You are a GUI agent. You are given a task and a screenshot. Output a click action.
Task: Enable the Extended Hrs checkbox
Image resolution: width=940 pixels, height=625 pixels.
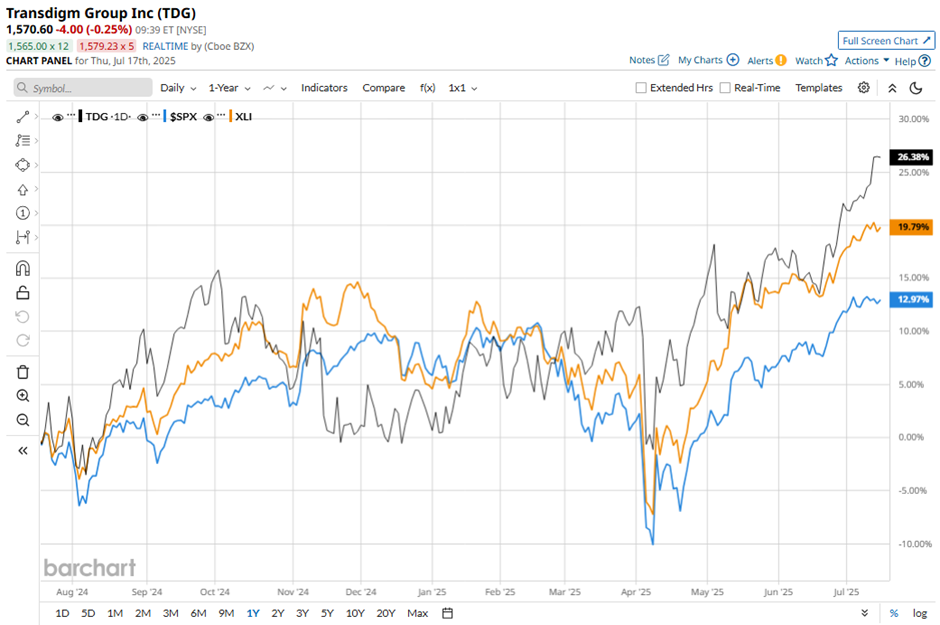pyautogui.click(x=641, y=87)
